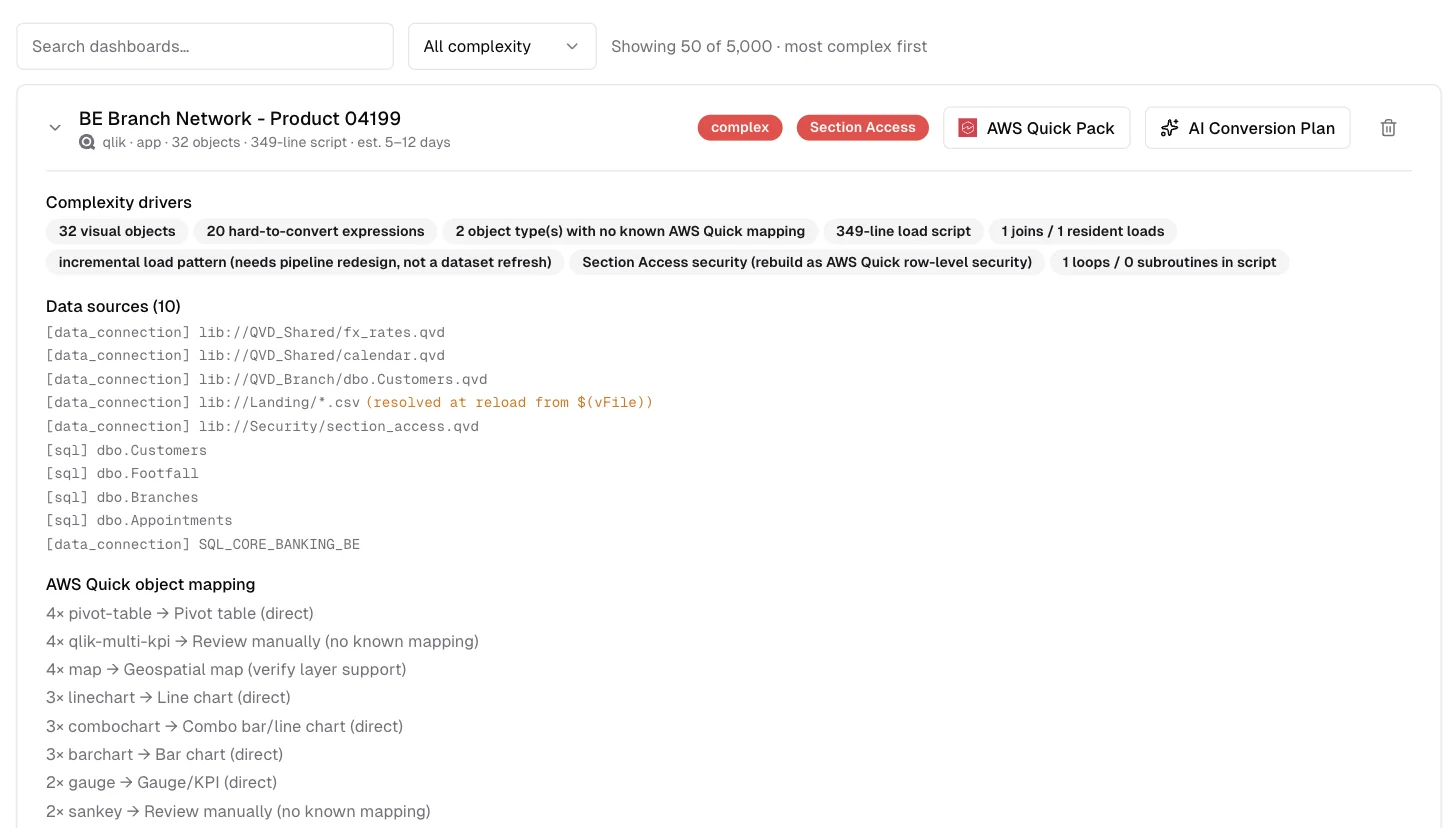Click the 2× sankey mapping row

click(238, 811)
